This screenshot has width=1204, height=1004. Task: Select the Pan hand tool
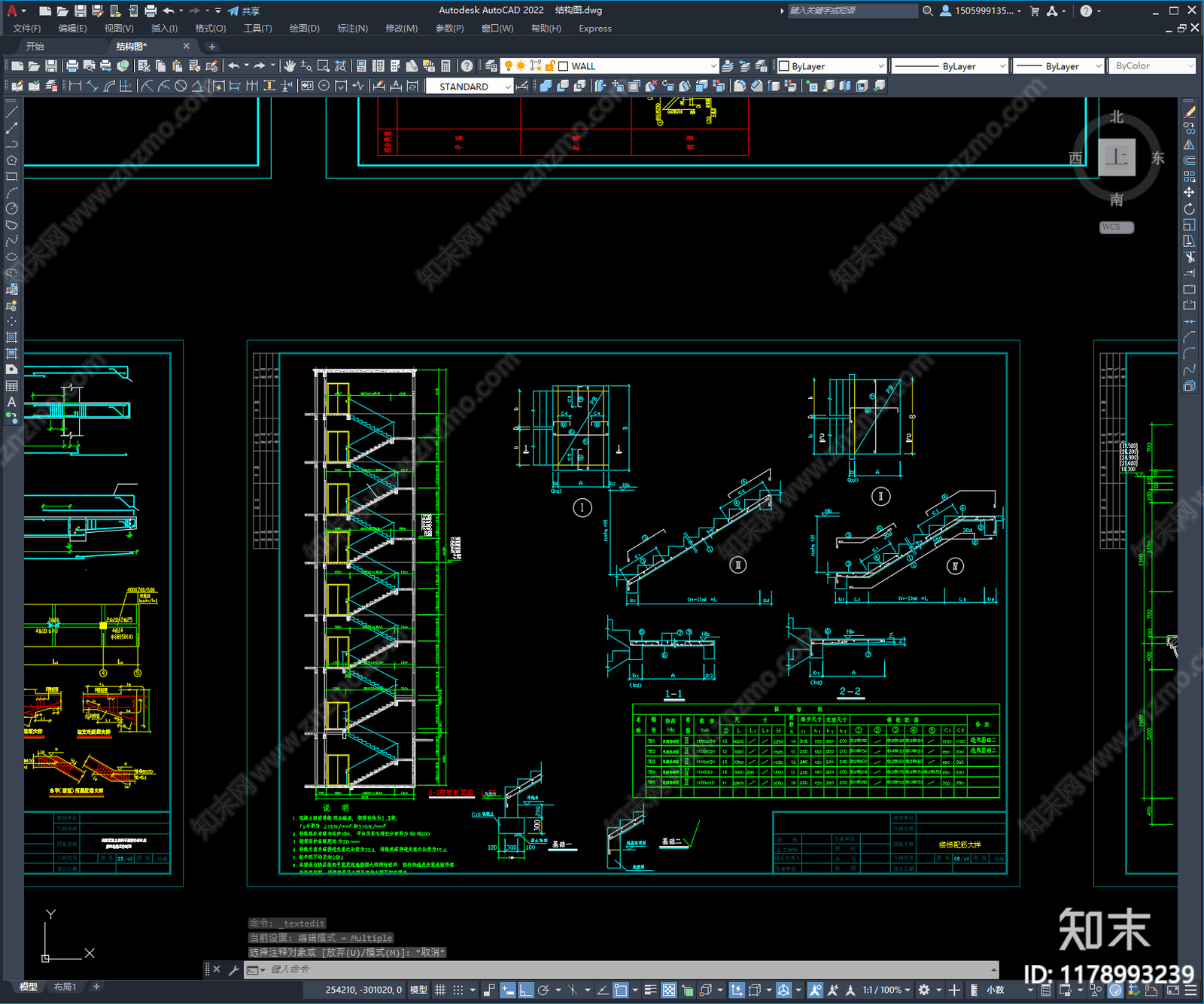pos(290,66)
